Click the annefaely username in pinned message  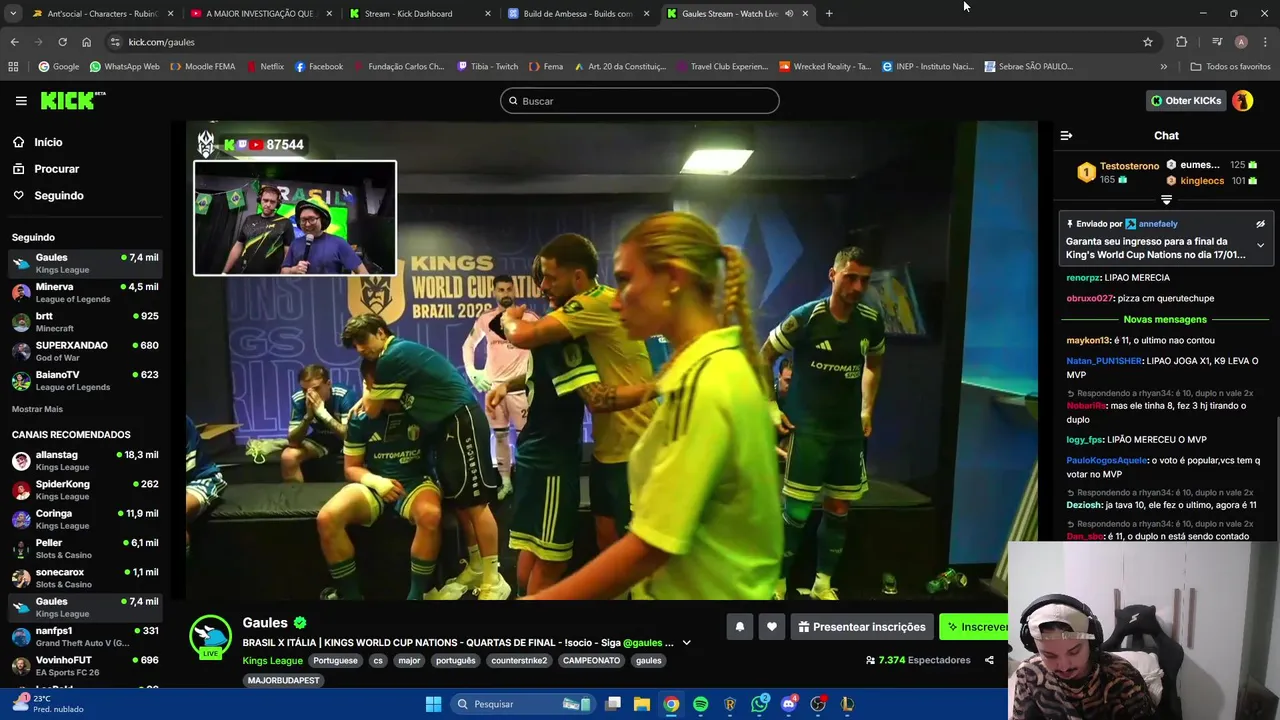click(x=1158, y=224)
